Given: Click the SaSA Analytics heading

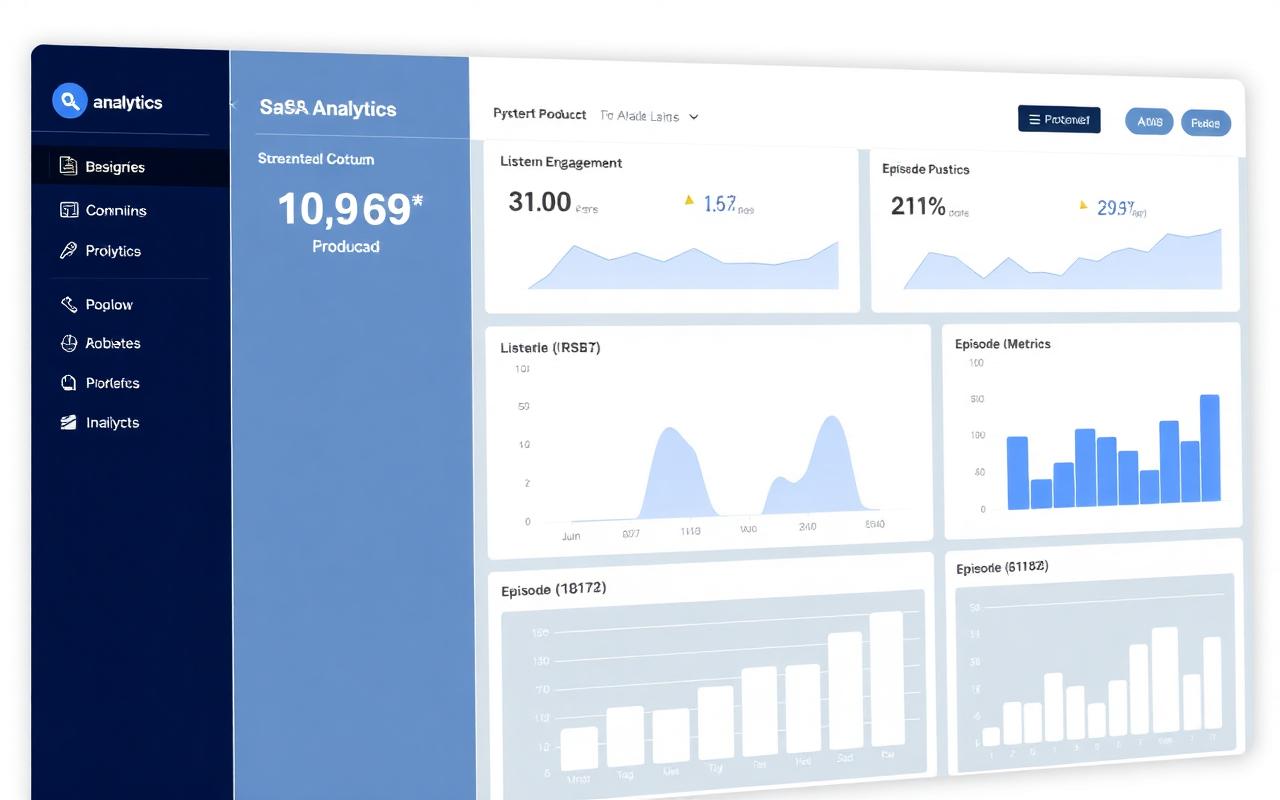Looking at the screenshot, I should point(328,108).
